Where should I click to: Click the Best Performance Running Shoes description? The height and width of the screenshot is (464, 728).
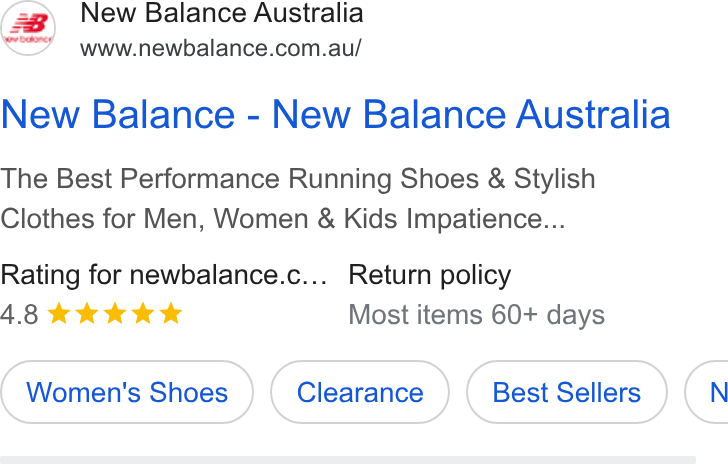298,179
